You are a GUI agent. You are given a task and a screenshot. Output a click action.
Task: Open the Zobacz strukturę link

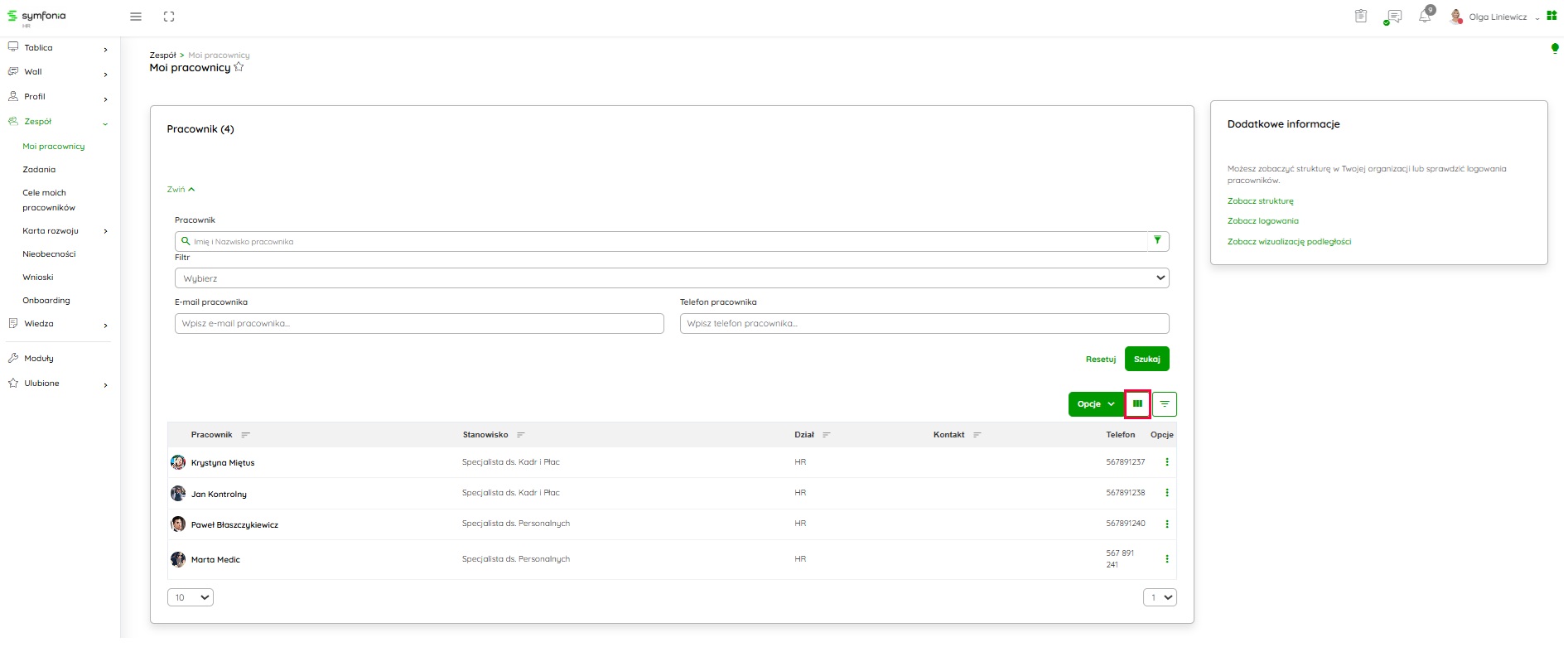tap(1260, 201)
